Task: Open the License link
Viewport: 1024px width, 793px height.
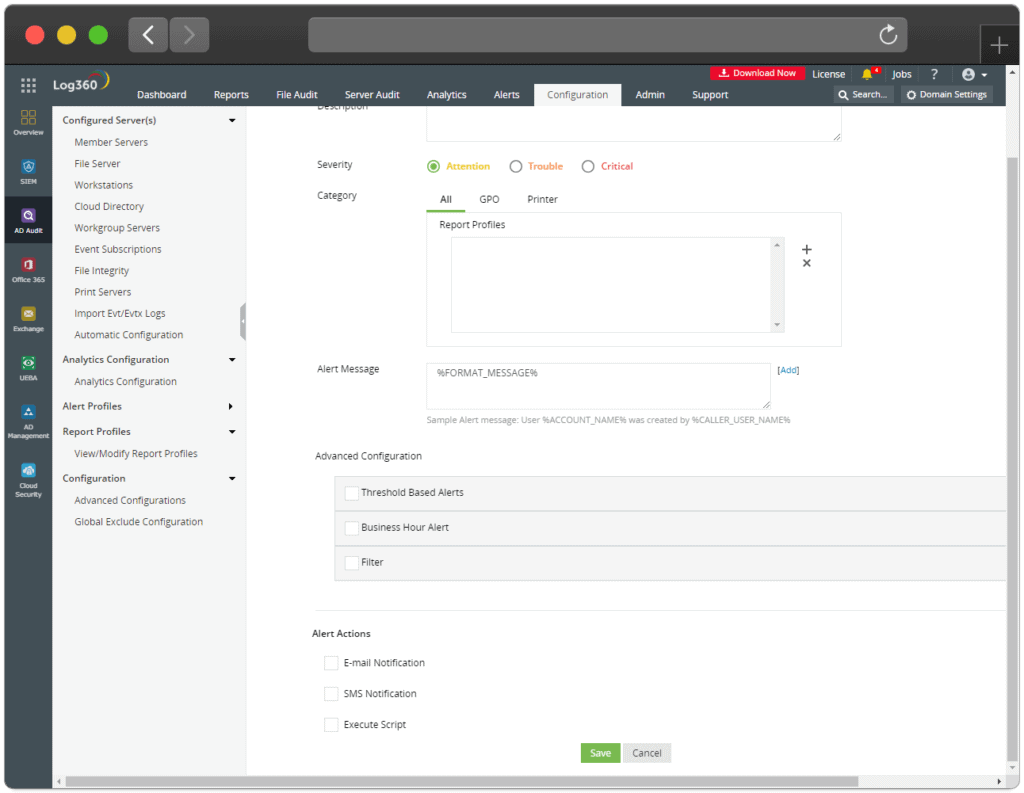Action: 828,74
